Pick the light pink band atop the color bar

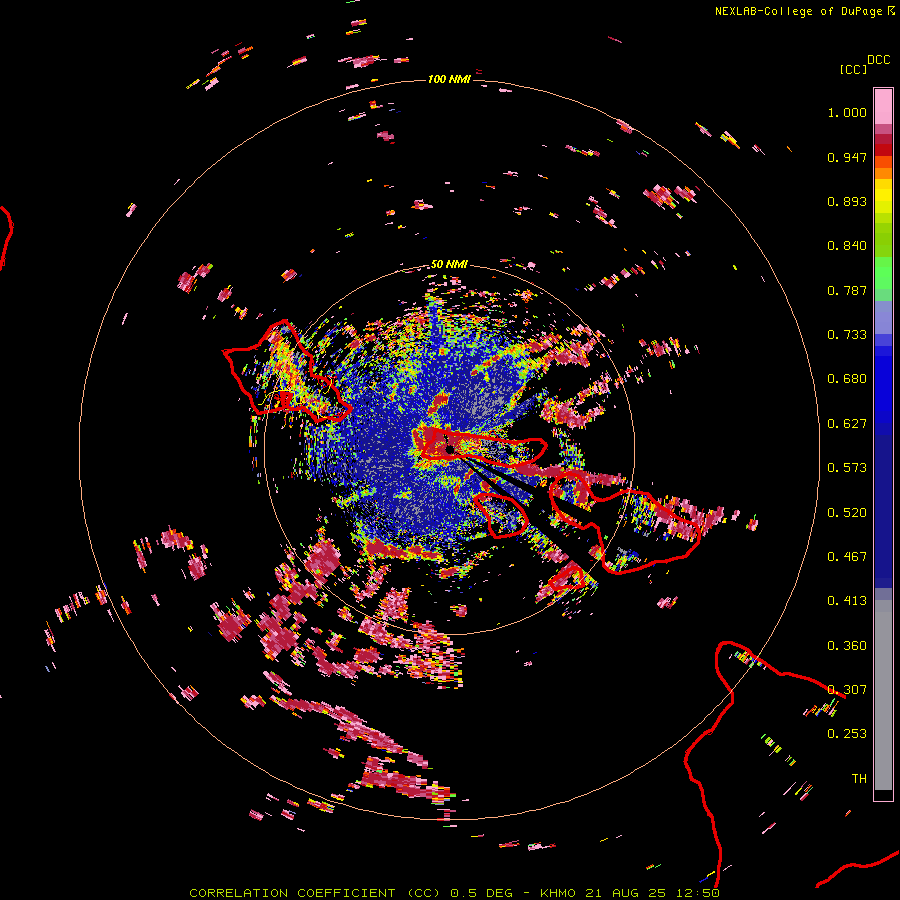(883, 107)
